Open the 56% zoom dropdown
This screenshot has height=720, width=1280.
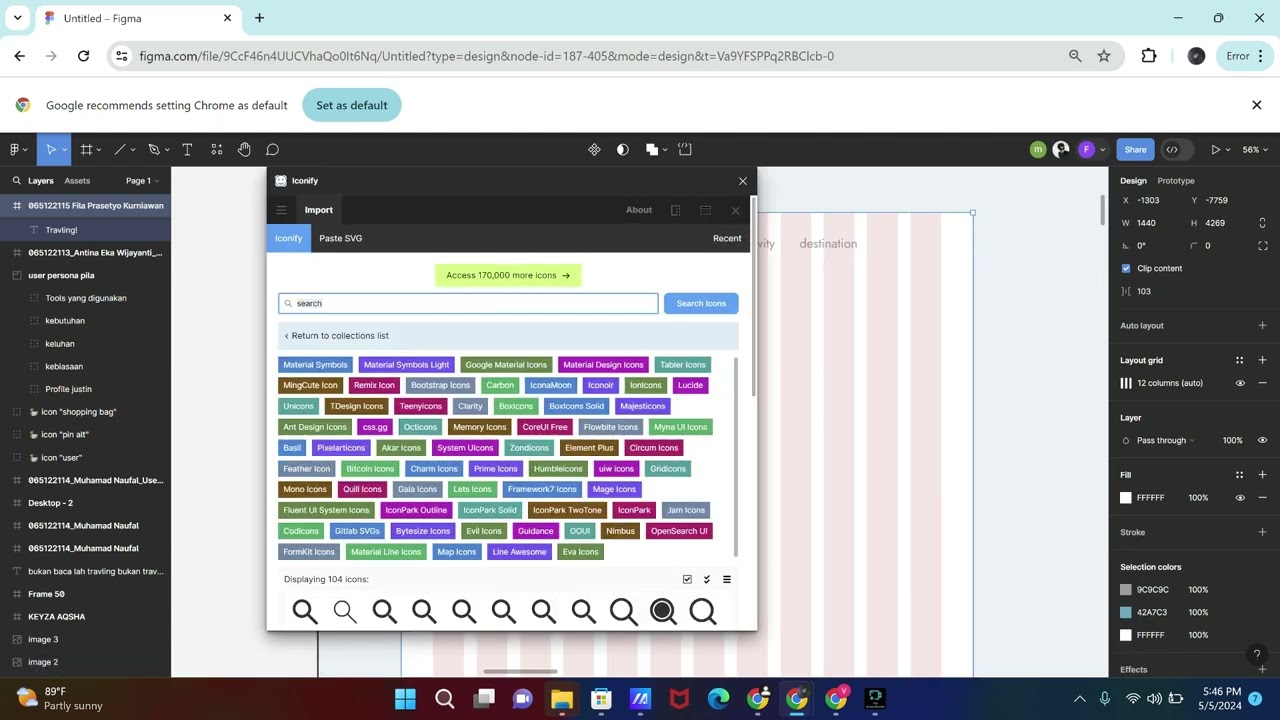point(1255,149)
